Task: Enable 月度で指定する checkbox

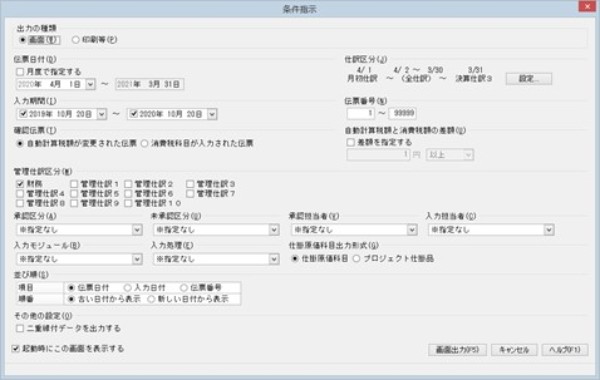Action: click(x=20, y=72)
